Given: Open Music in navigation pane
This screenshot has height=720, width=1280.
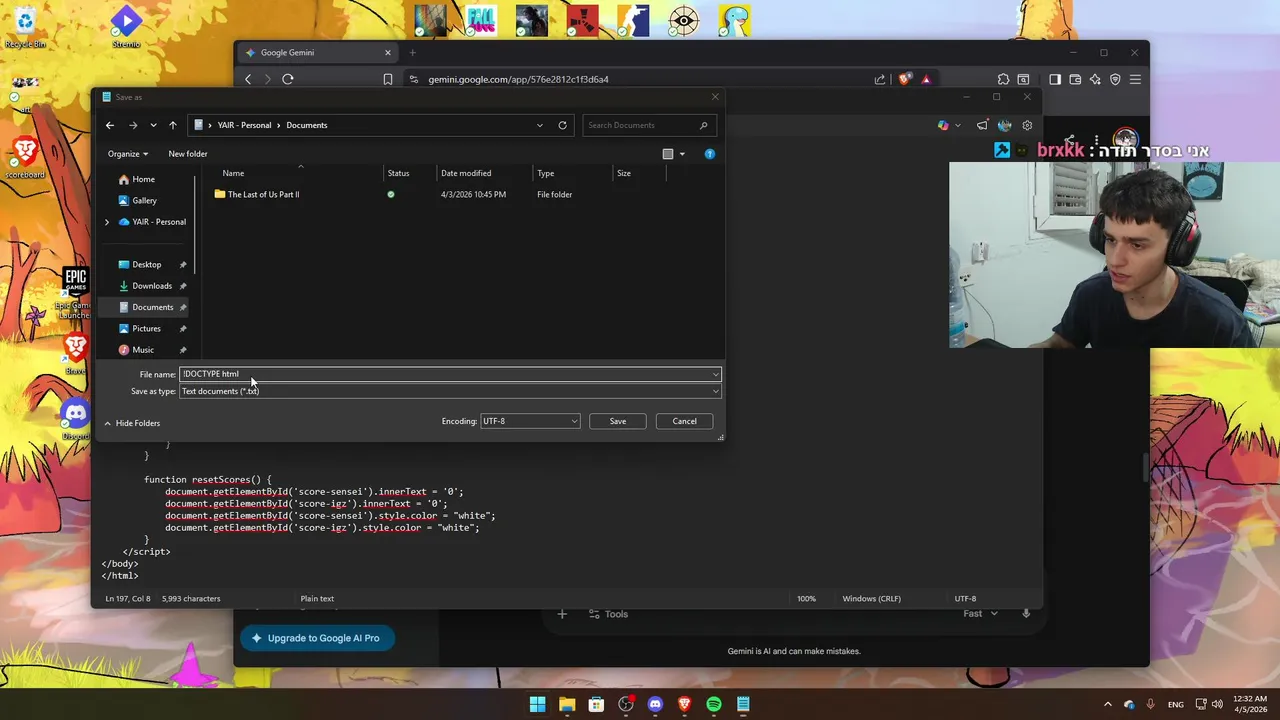Looking at the screenshot, I should [x=143, y=350].
